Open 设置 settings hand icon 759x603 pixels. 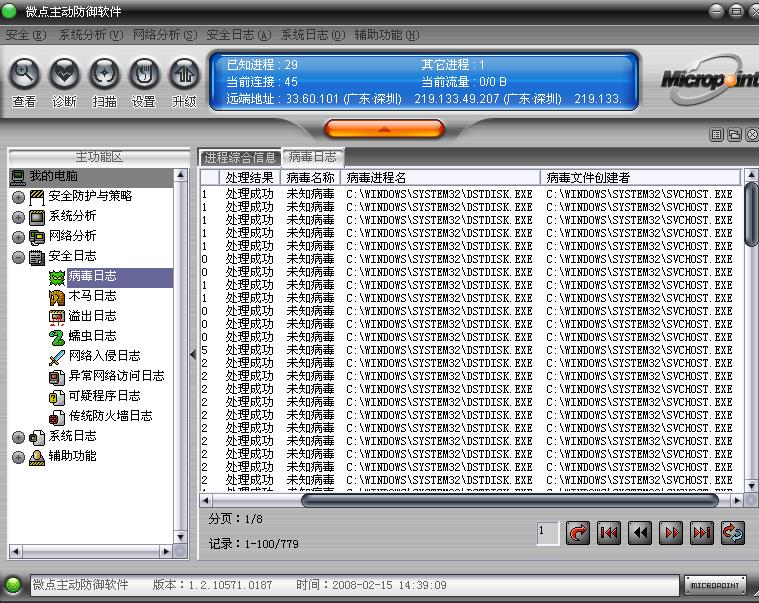144,74
